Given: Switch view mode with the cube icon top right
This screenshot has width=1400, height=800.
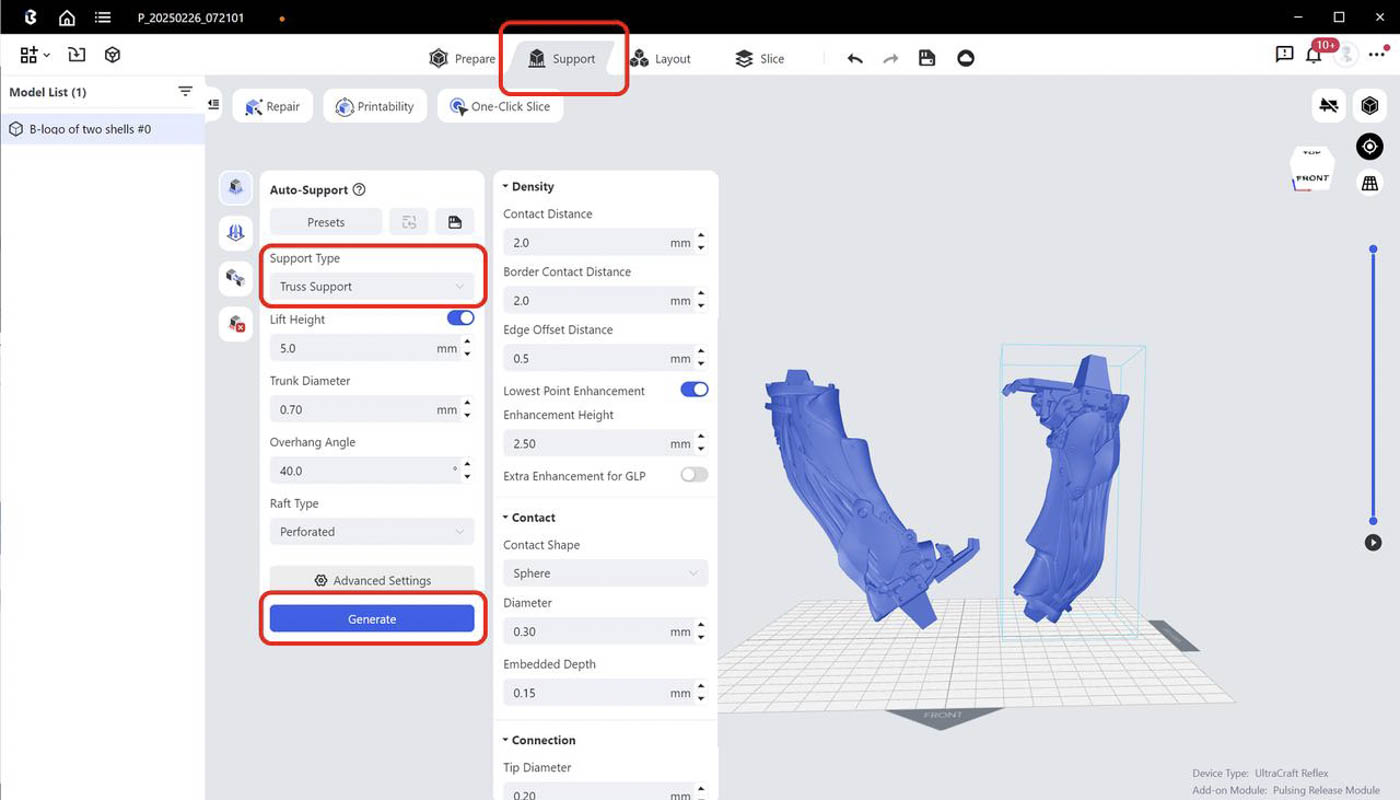Looking at the screenshot, I should coord(1370,105).
